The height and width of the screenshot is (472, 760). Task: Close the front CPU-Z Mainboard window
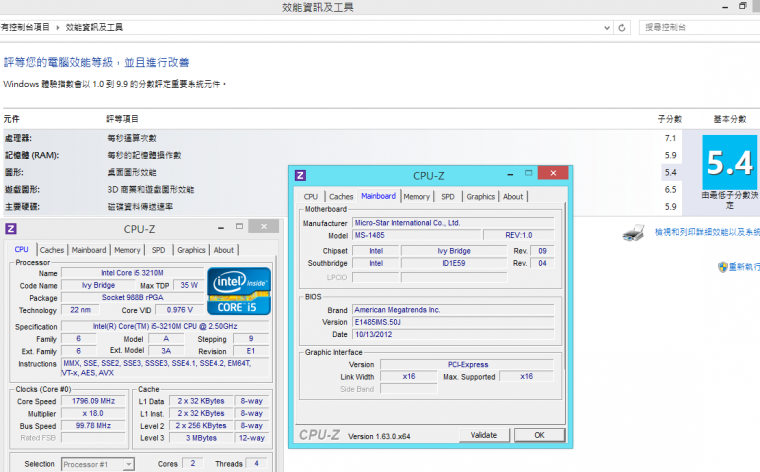click(553, 173)
